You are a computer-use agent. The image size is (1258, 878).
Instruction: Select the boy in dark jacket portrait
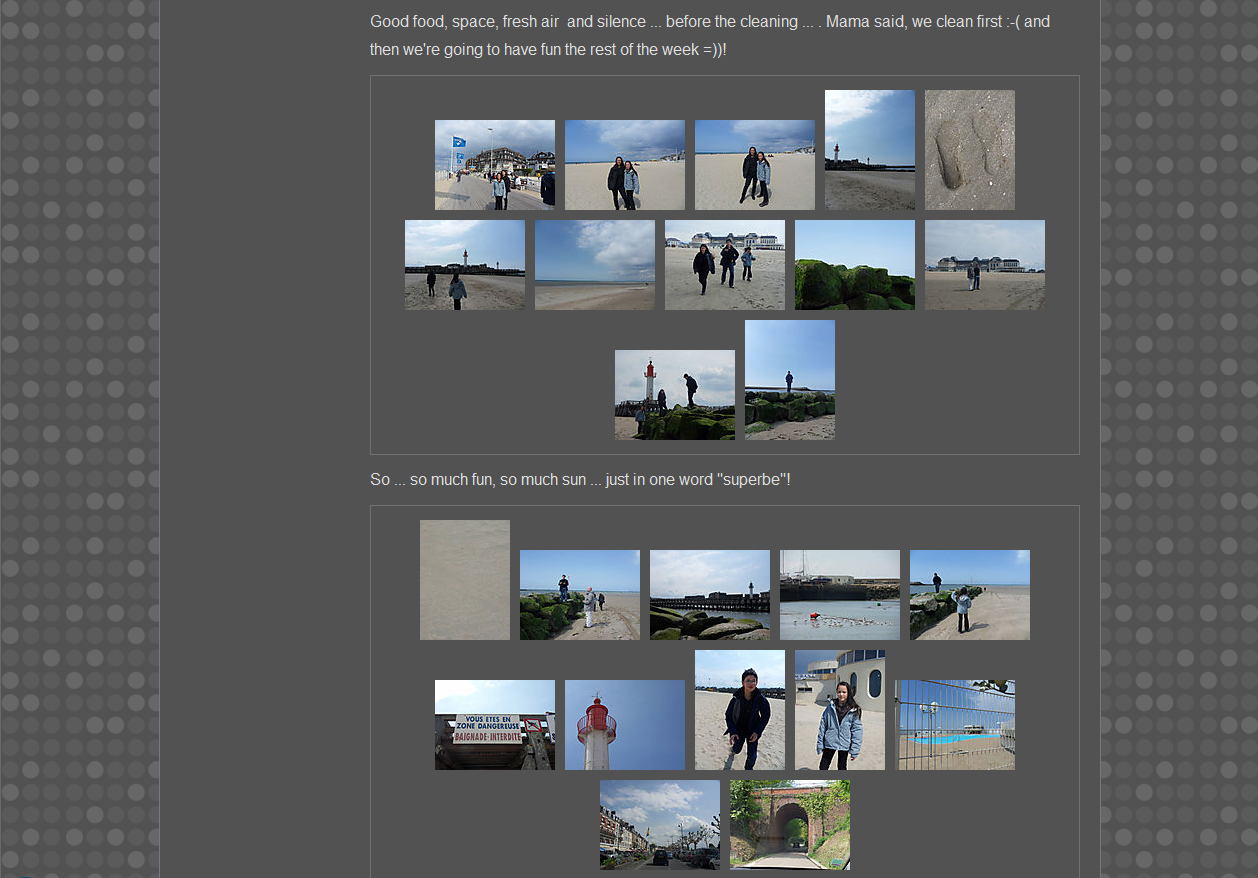(739, 710)
